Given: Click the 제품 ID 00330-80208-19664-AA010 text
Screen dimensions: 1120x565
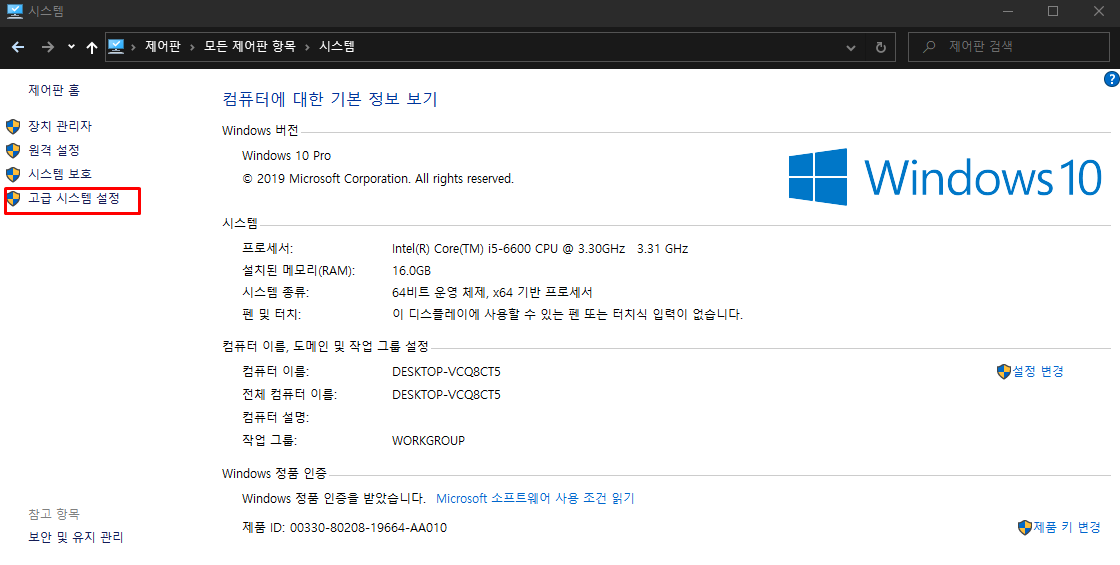Looking at the screenshot, I should 344,529.
